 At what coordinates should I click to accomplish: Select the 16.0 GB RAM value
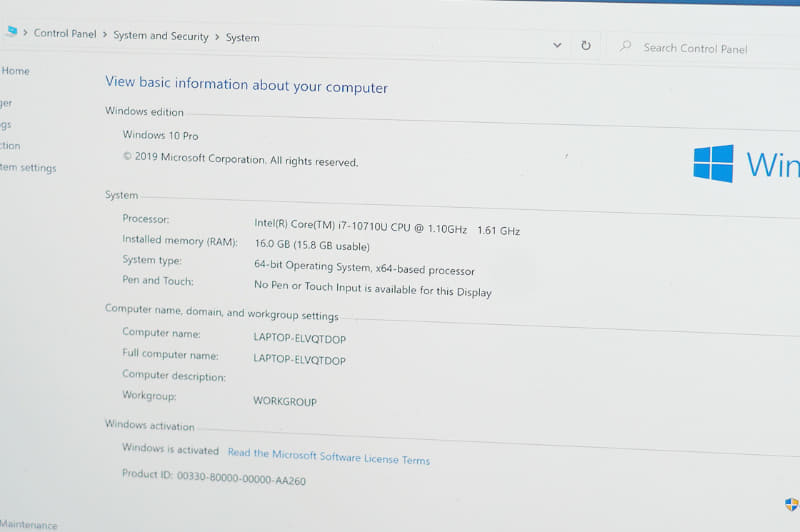312,245
